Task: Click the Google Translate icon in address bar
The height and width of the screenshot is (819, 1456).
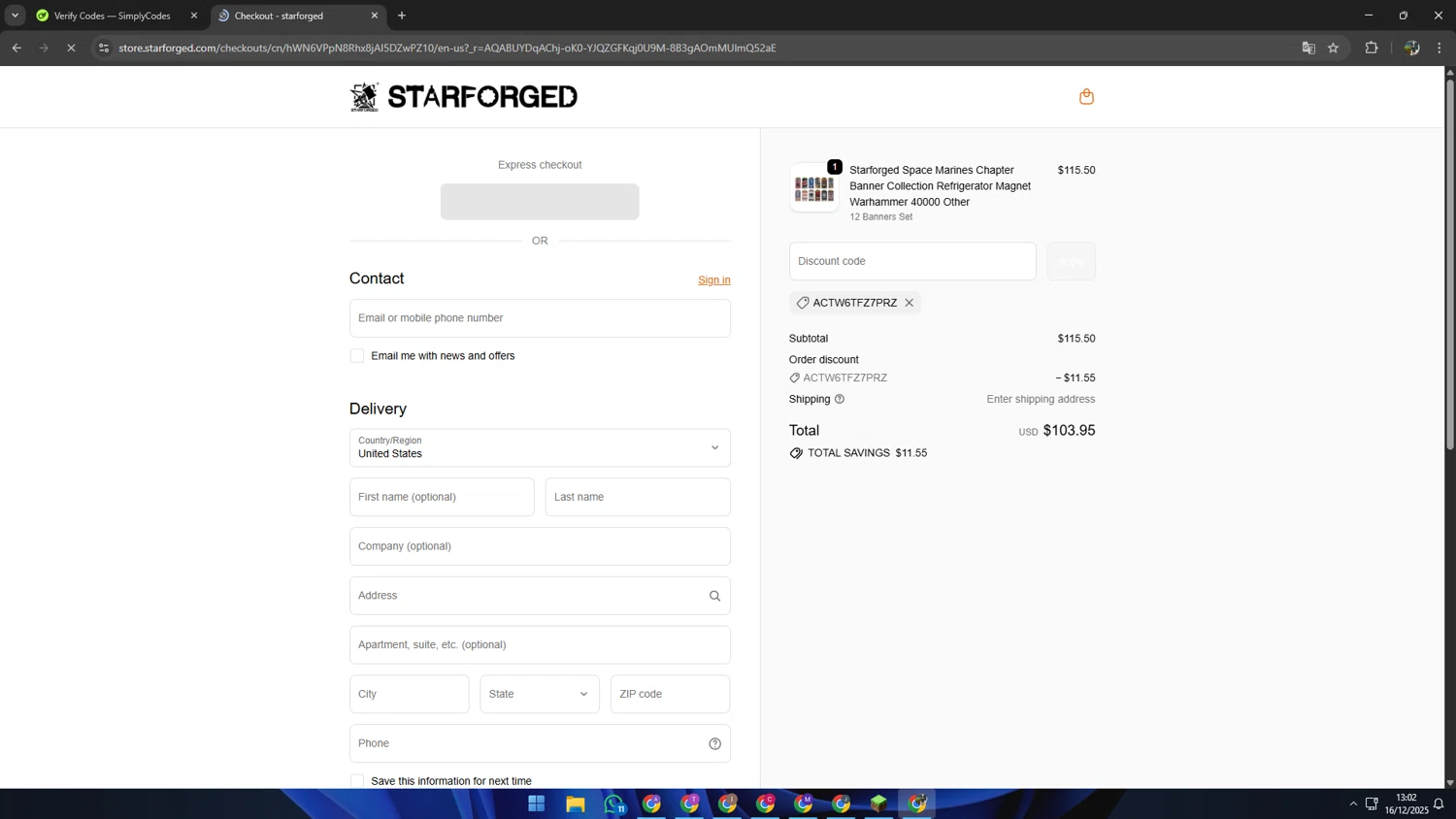Action: pyautogui.click(x=1308, y=48)
